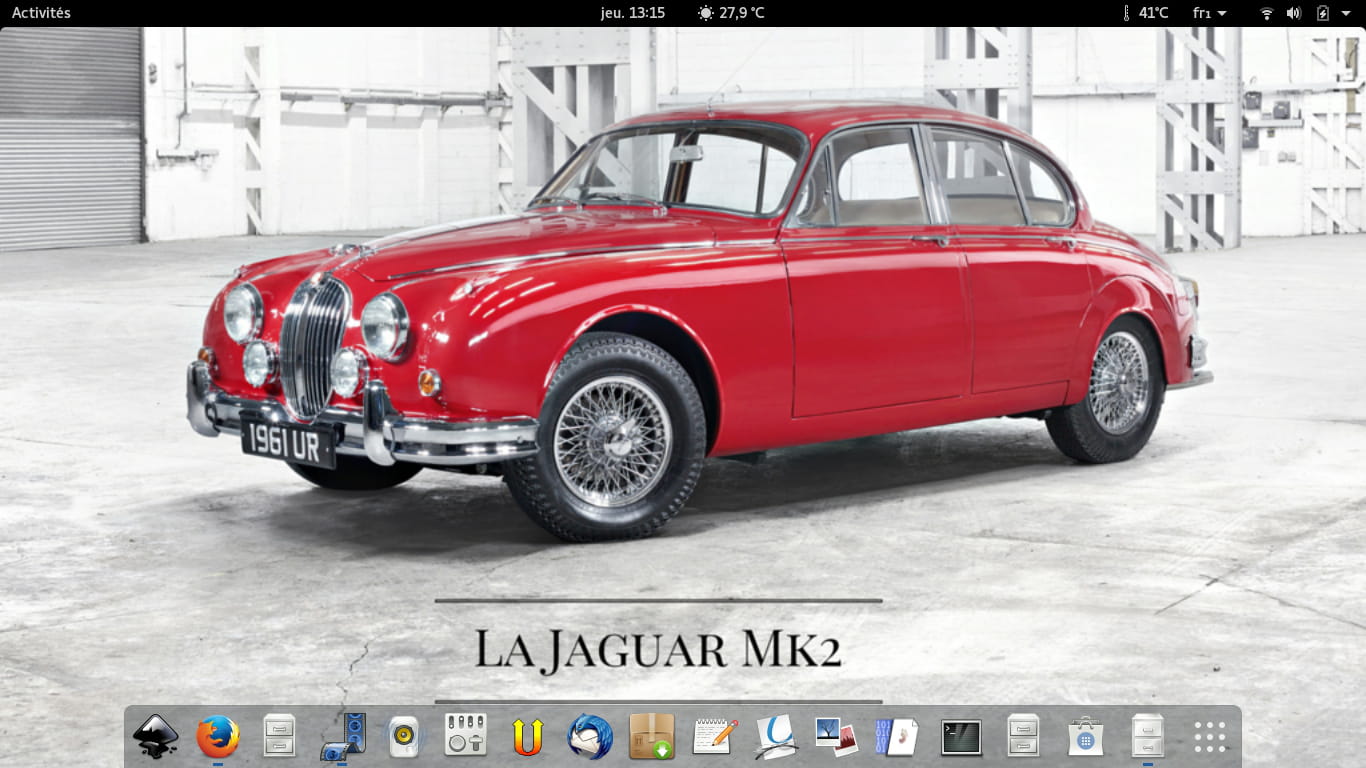
Task: Launch the binary digits hex editor icon
Action: point(899,737)
